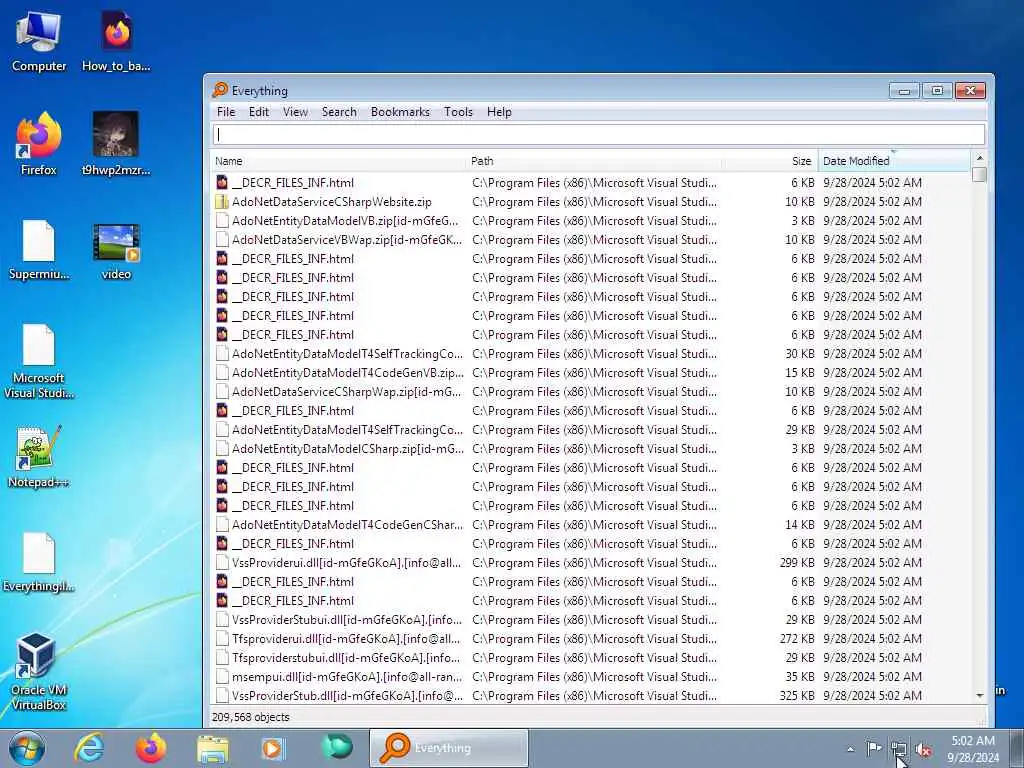
Task: Select the video file on desktop
Action: point(116,250)
